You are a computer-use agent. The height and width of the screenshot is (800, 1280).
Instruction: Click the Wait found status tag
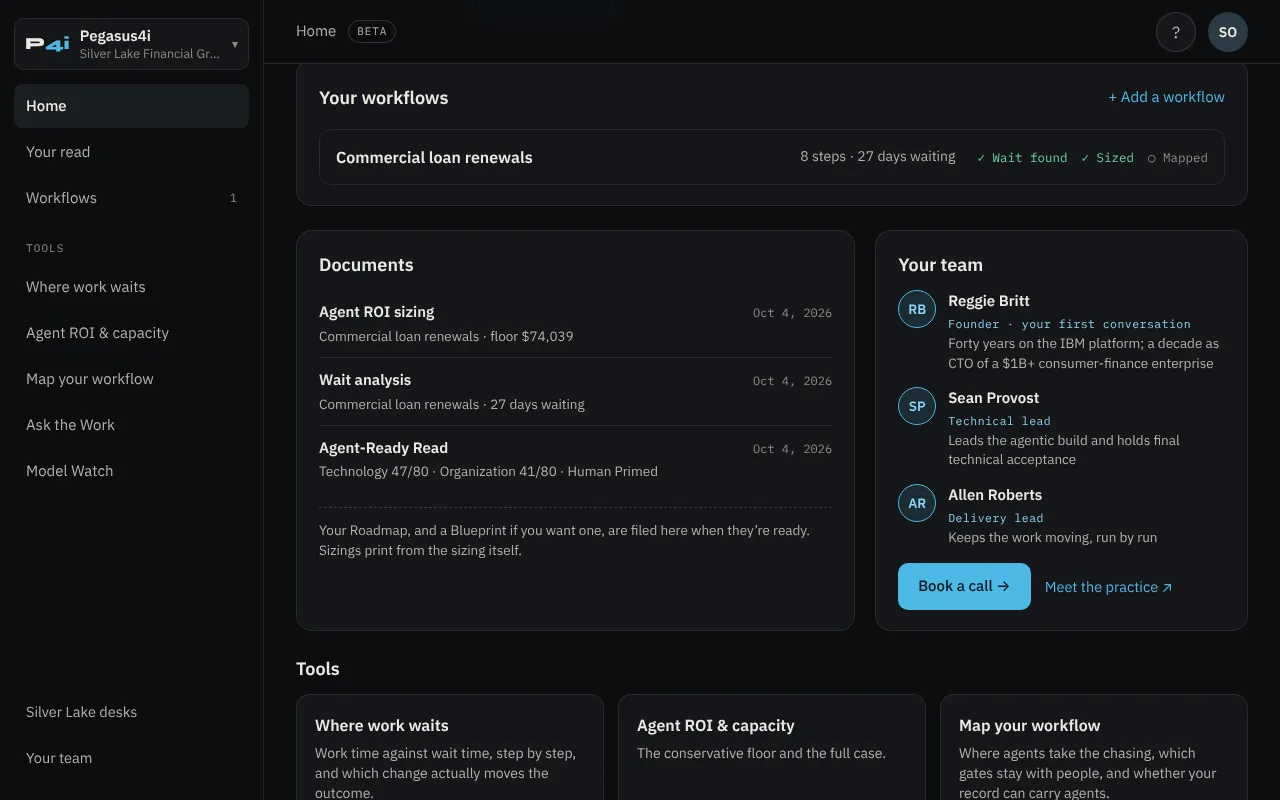[1022, 158]
